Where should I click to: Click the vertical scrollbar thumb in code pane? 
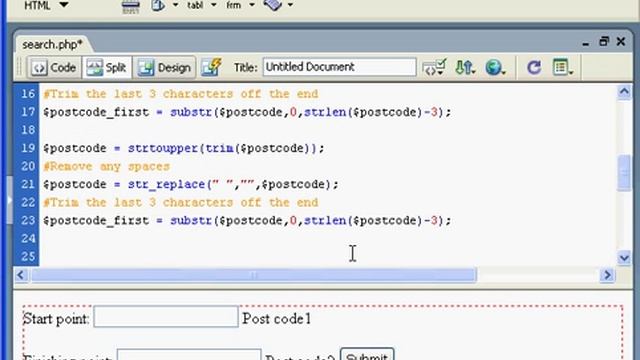[x=624, y=173]
